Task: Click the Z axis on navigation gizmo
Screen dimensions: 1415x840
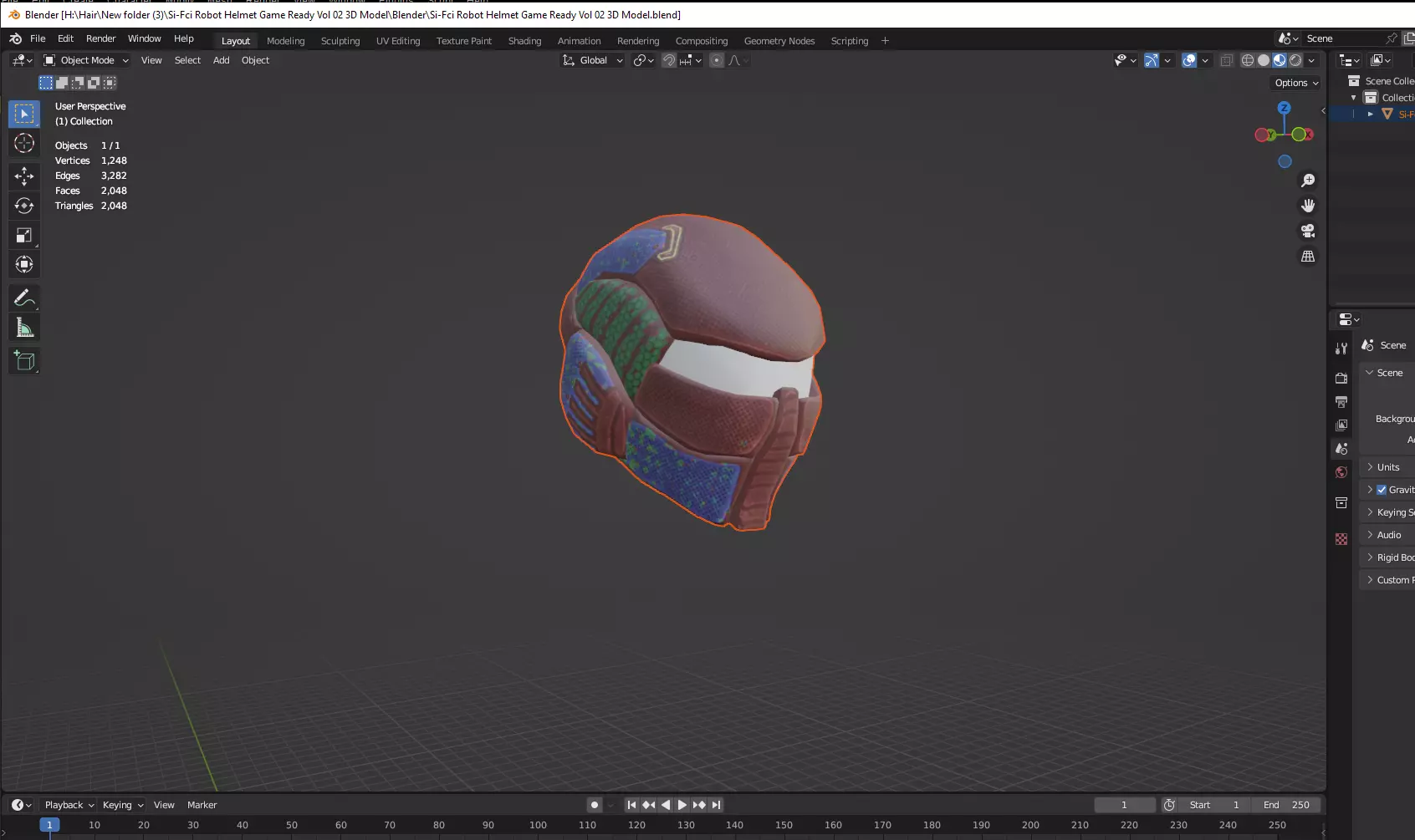Action: 1285,108
